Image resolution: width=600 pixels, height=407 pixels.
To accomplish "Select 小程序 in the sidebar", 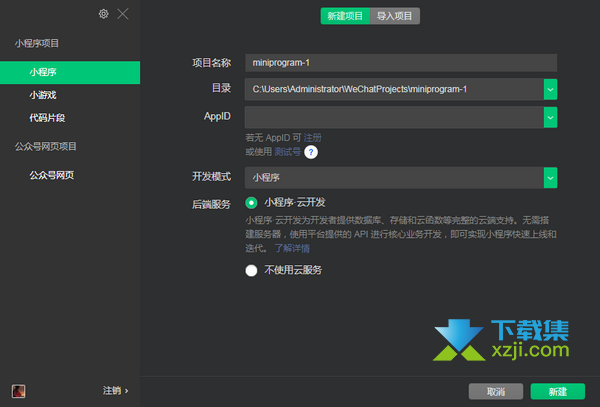I will [x=70, y=72].
